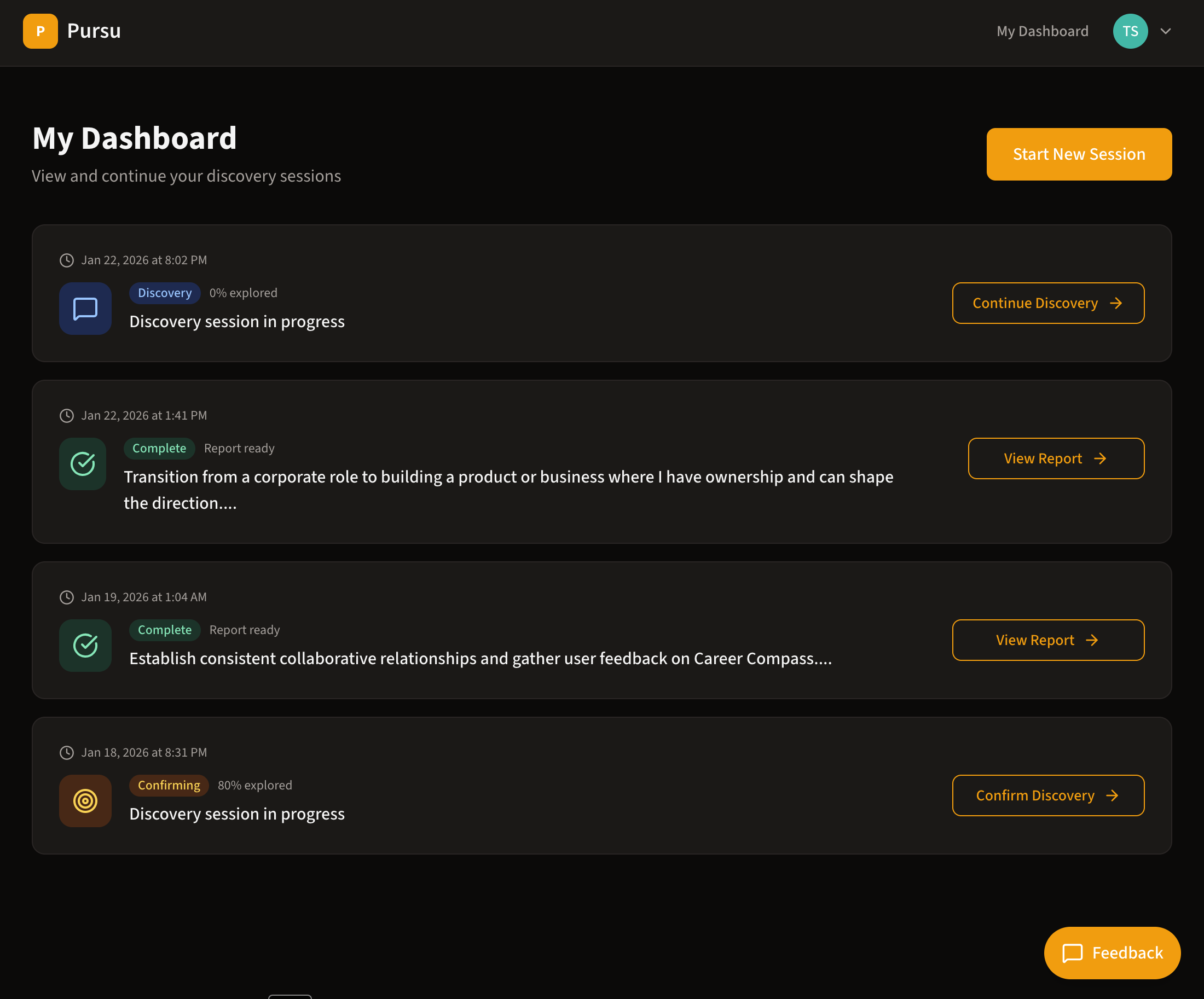Click the green checkmark icon for Jan 22 report
The image size is (1204, 999).
(x=83, y=464)
